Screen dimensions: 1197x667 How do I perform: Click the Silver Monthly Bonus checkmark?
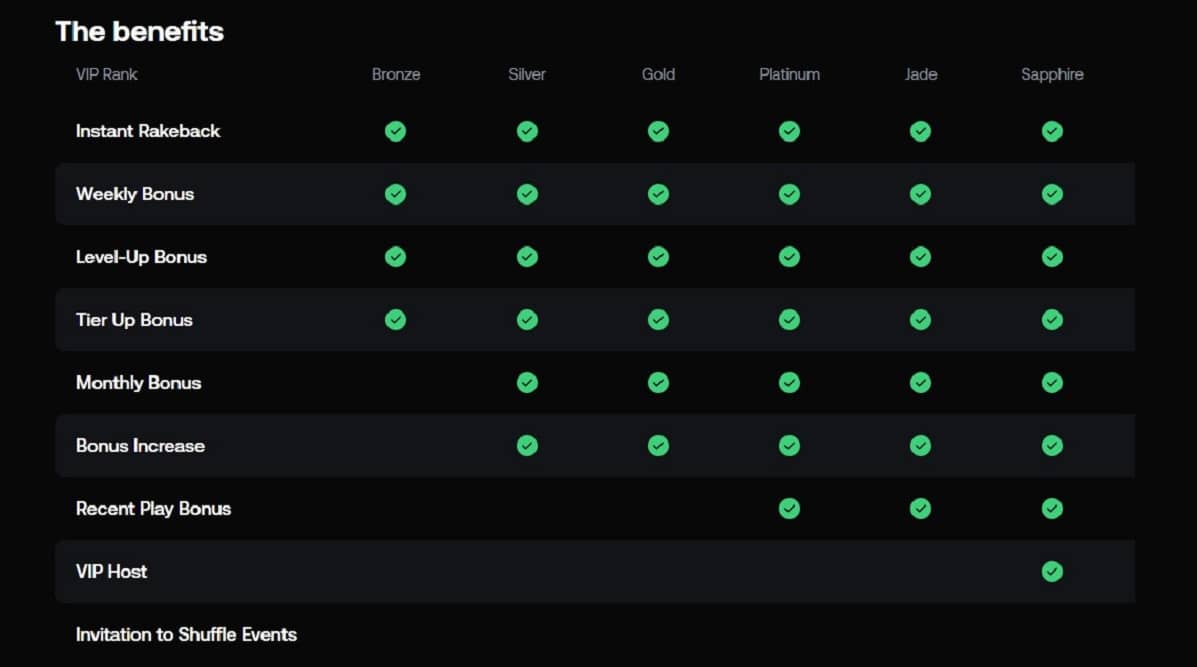(527, 382)
